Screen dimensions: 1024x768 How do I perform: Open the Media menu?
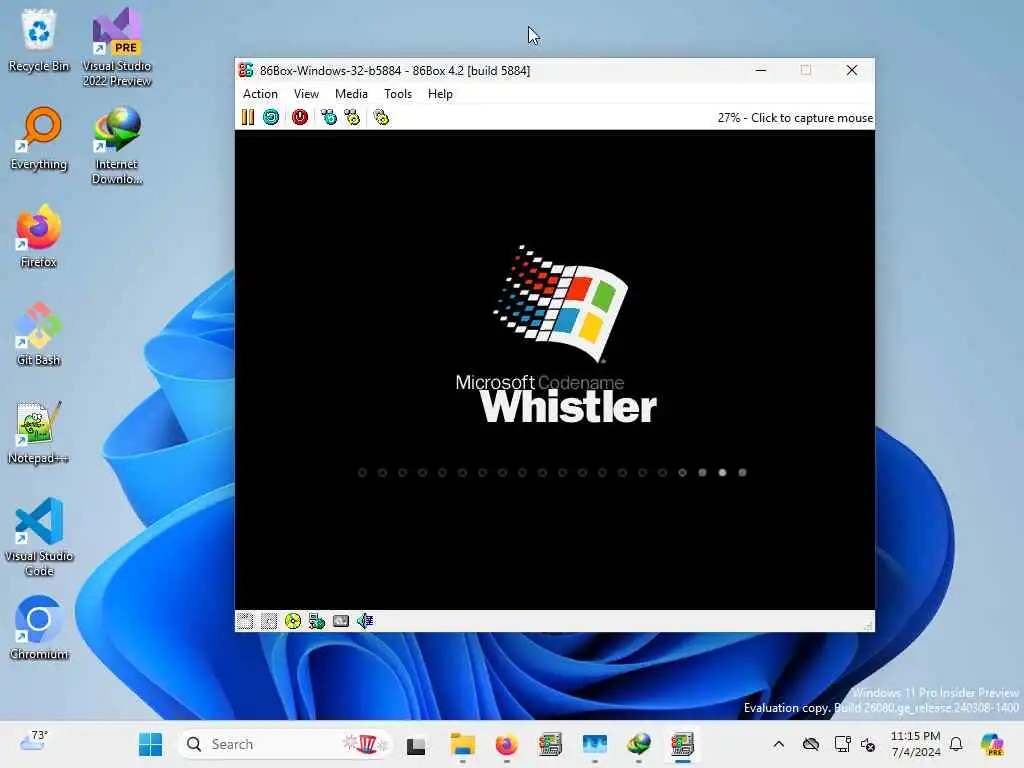[351, 94]
